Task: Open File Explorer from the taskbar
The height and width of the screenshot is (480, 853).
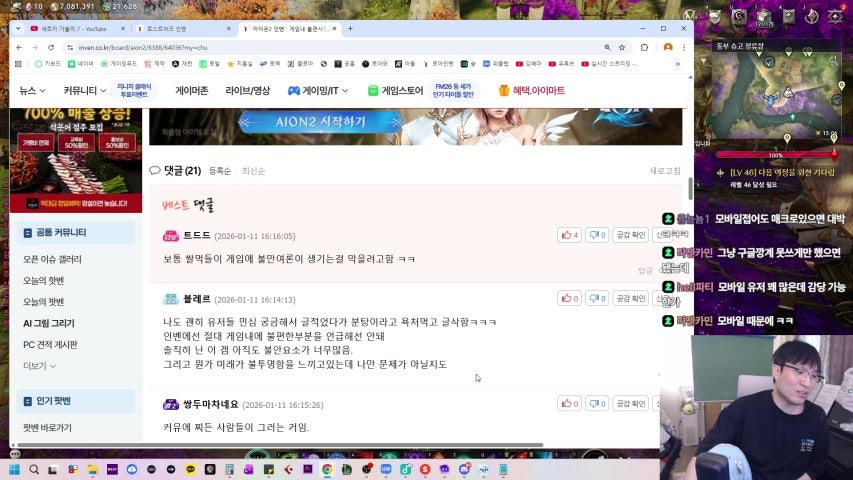Action: (x=92, y=469)
